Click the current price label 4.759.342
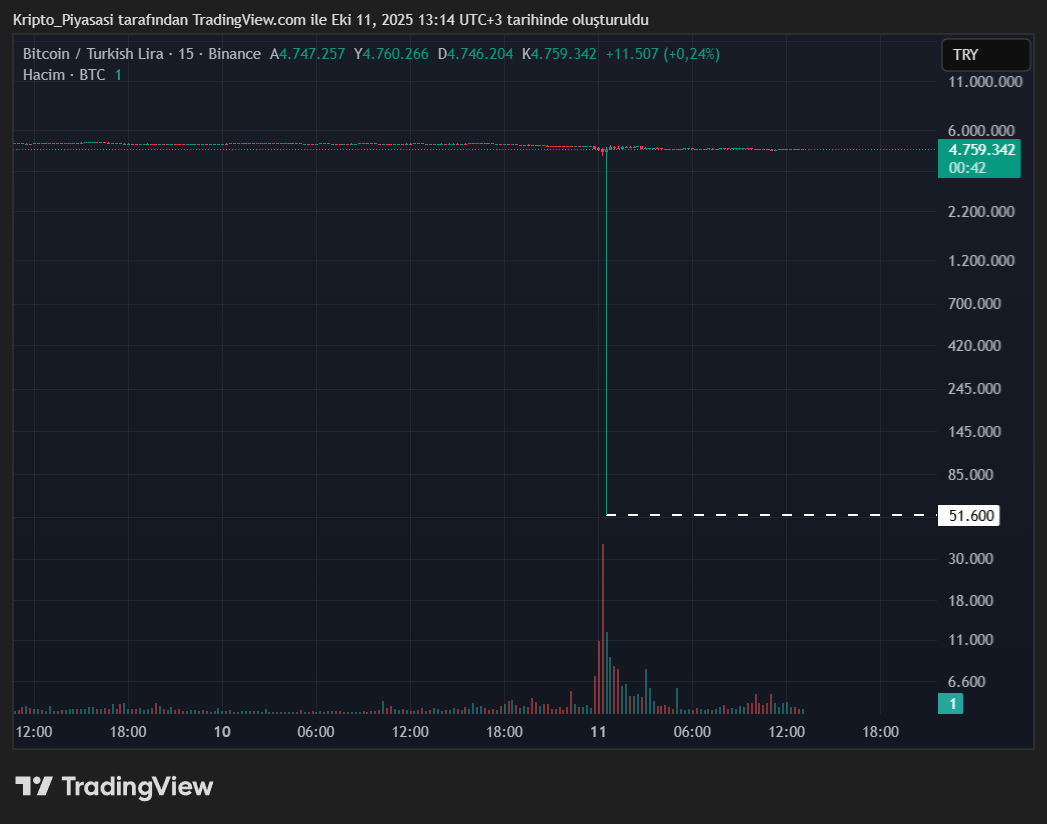The image size is (1047, 824). pyautogui.click(x=981, y=150)
